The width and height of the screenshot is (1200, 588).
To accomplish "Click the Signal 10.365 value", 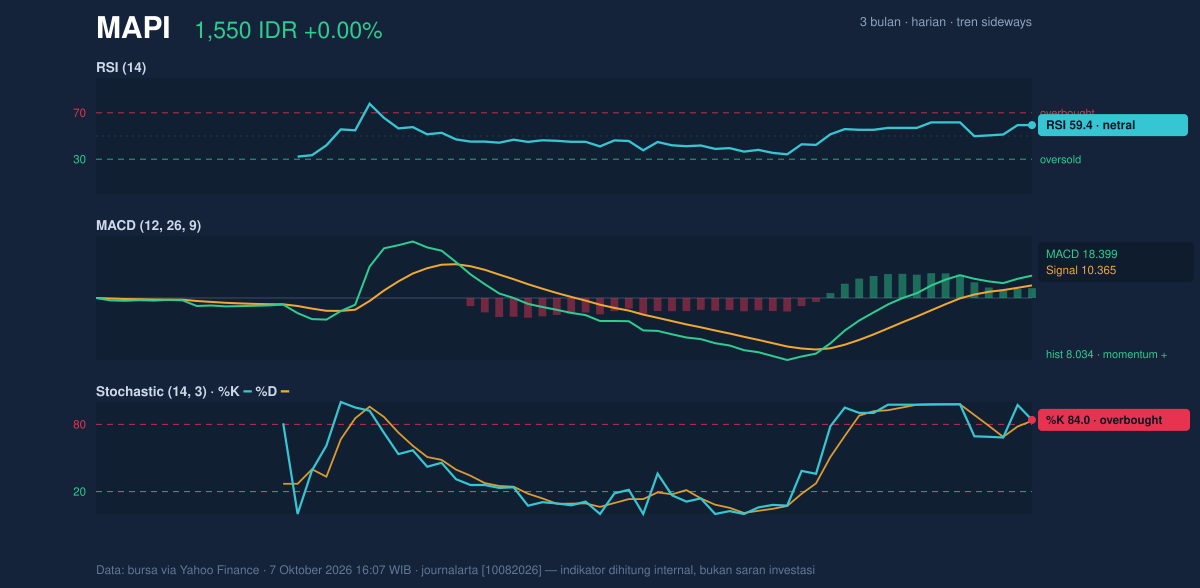I will tap(1081, 270).
